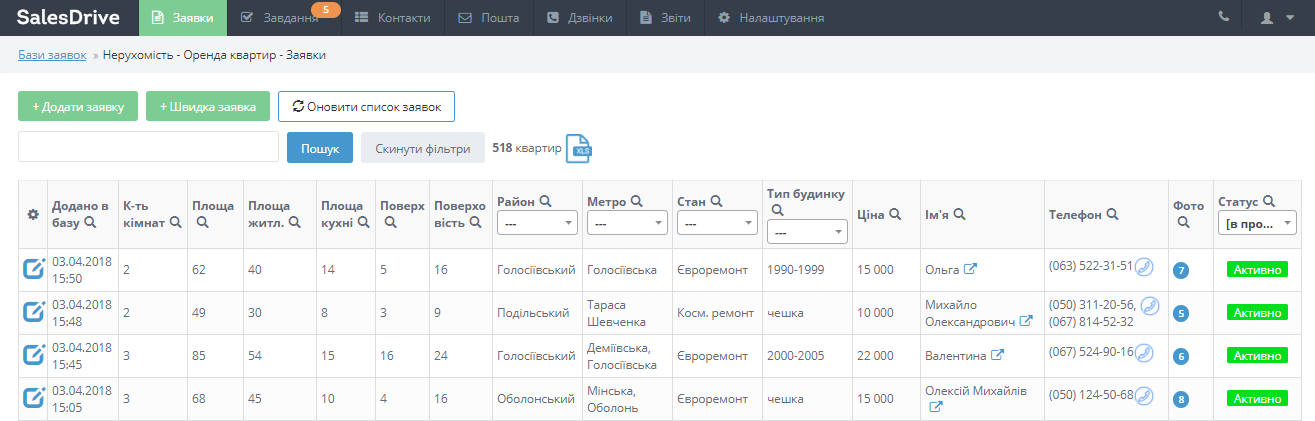The width and height of the screenshot is (1315, 421).
Task: Click search icon in Телефон column header
Action: (1112, 214)
